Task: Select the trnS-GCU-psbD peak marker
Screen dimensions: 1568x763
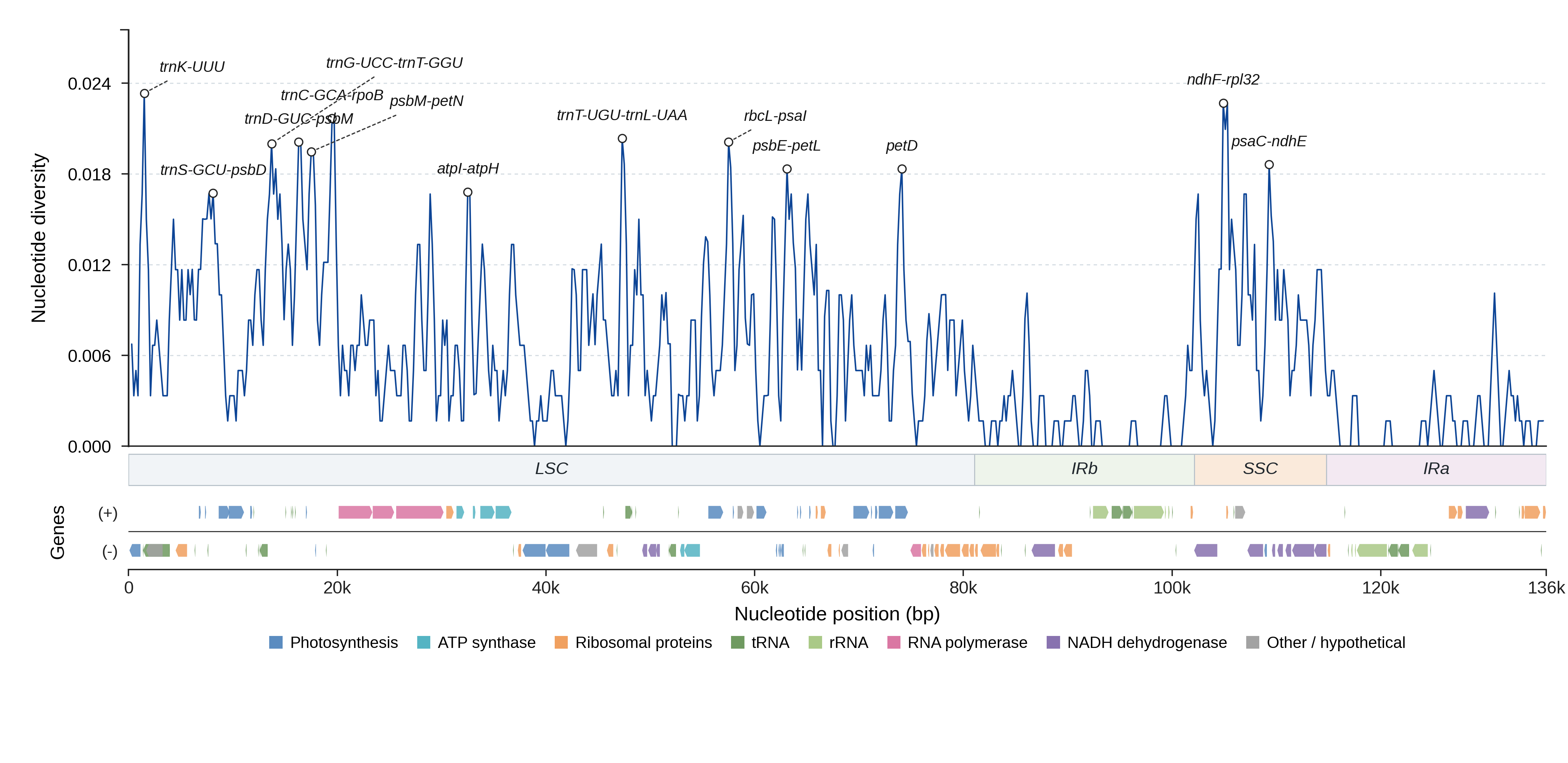Action: (213, 193)
